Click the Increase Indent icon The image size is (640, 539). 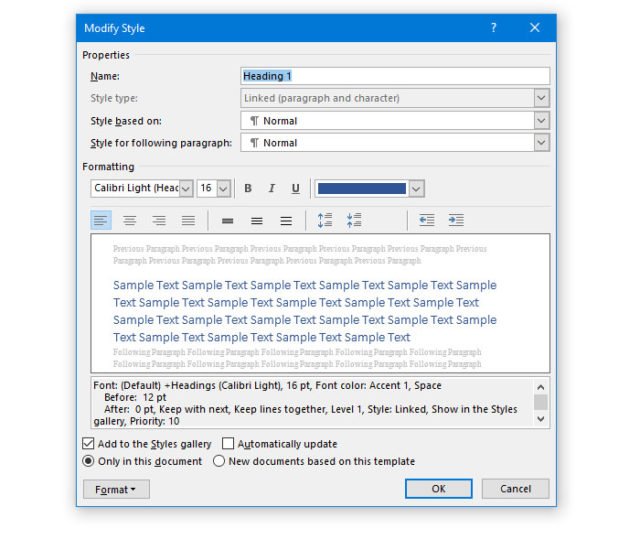click(x=456, y=220)
